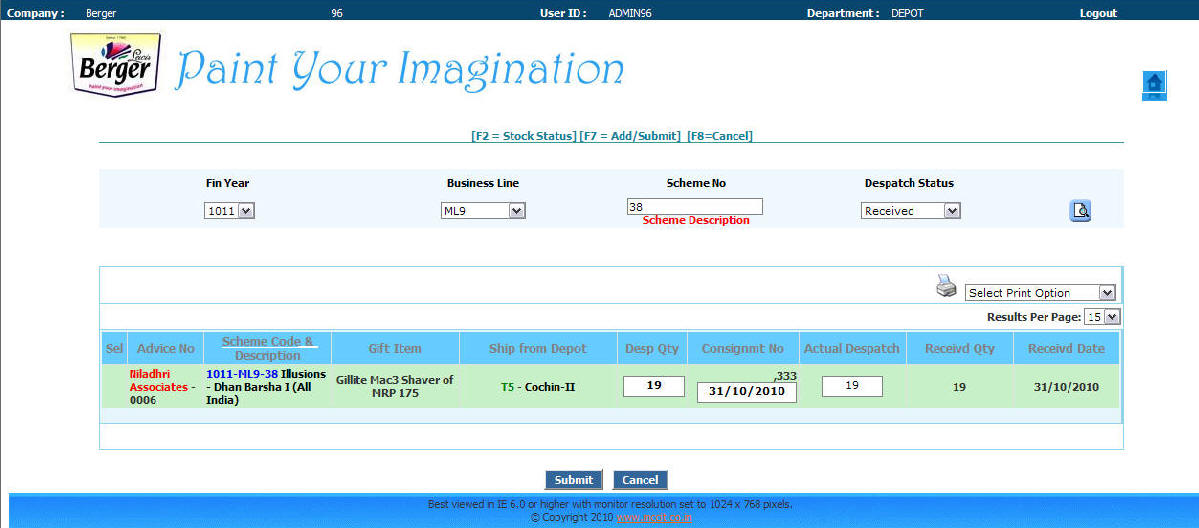Click the Gillite Mac3 Shaver gift item

coord(395,386)
